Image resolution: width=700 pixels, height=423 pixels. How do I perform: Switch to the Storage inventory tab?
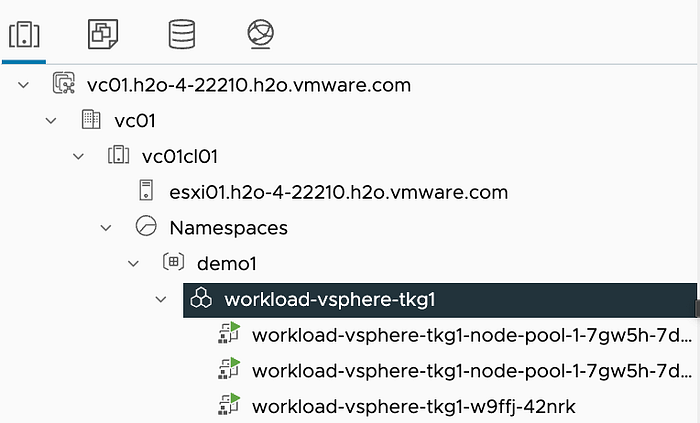(x=182, y=34)
